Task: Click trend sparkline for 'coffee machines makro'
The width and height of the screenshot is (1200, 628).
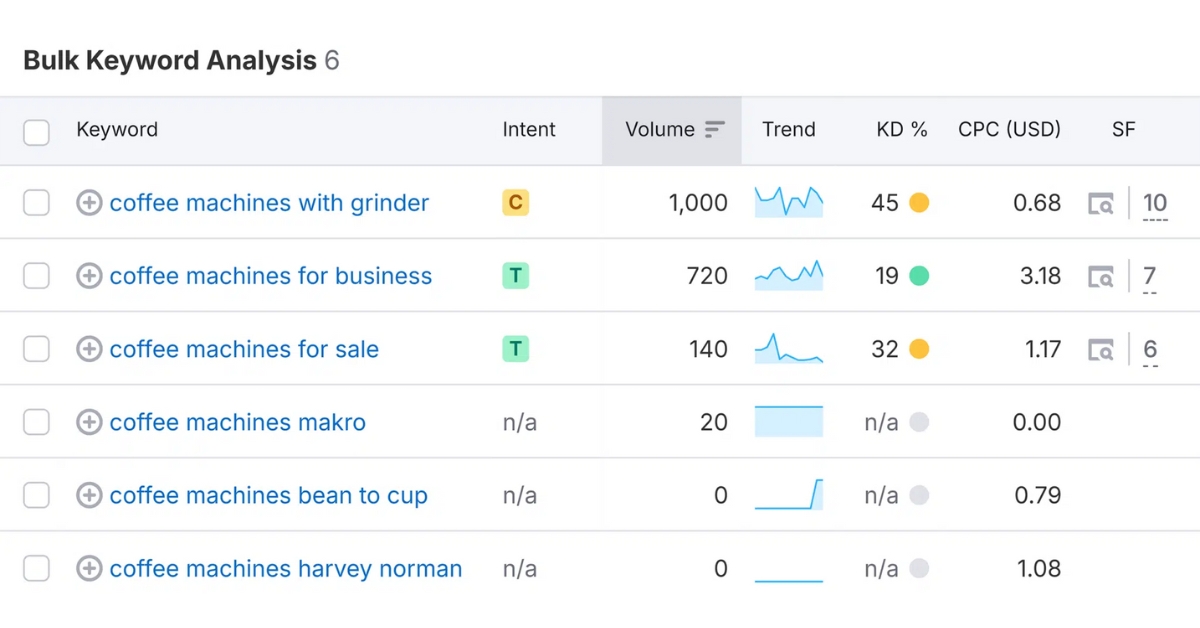Action: pos(789,421)
